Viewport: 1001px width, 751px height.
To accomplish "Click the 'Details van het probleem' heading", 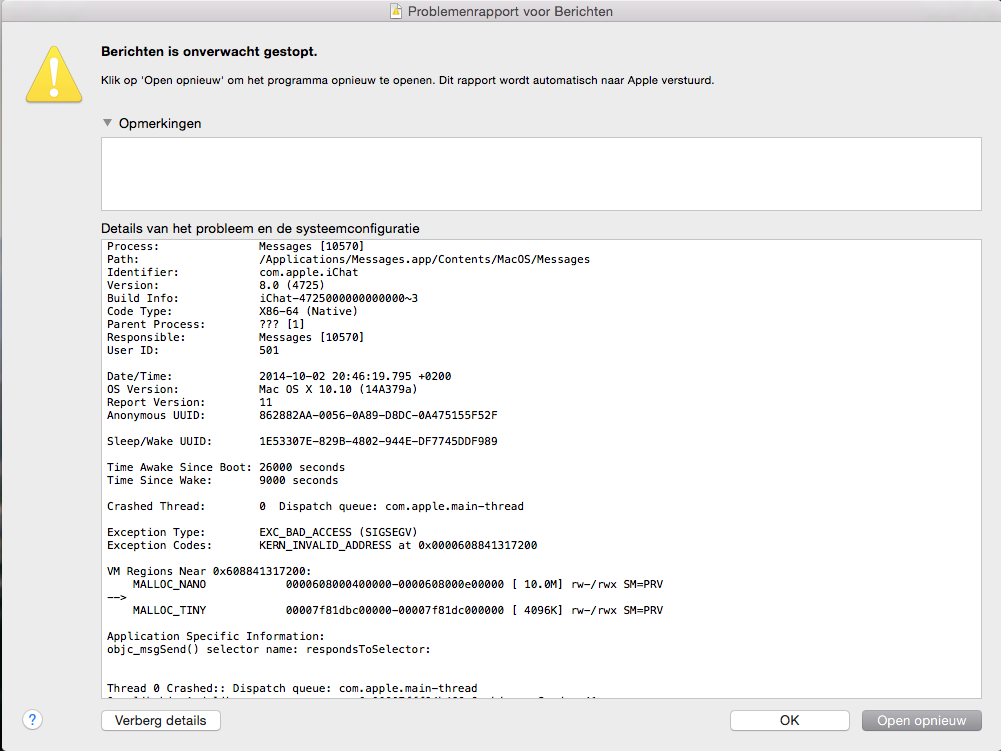I will pos(260,229).
